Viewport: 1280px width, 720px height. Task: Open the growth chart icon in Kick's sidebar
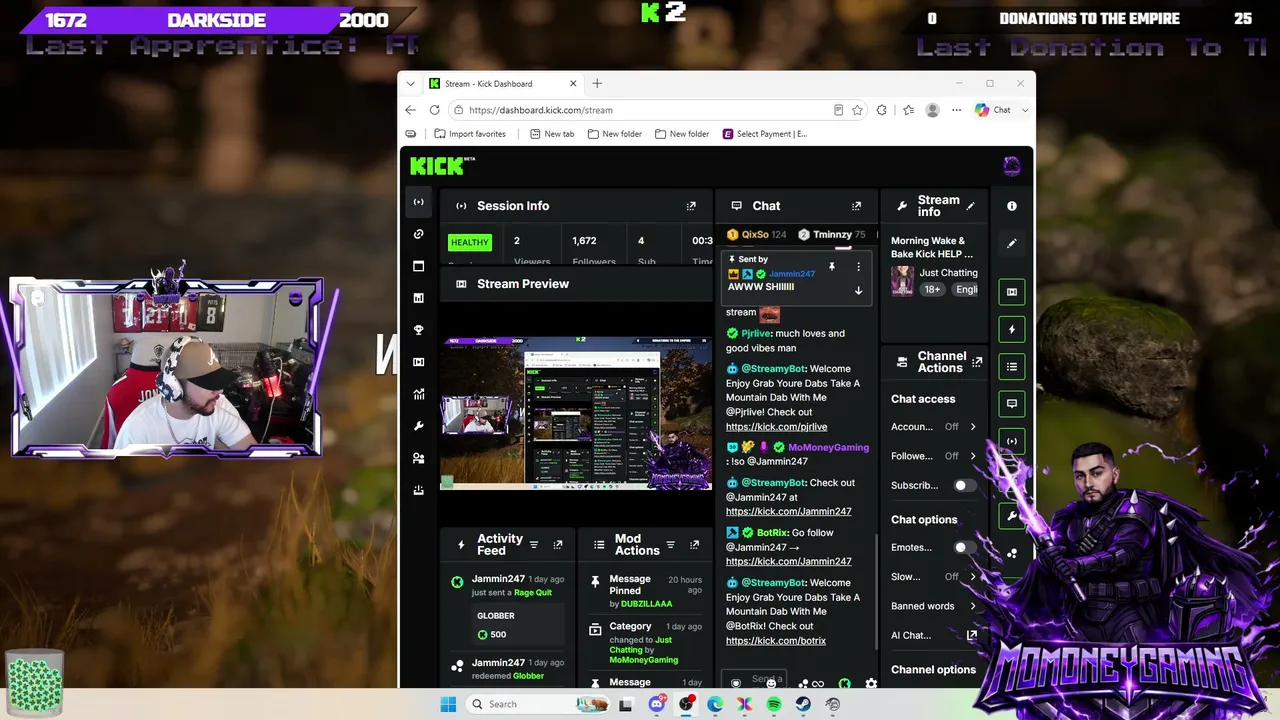click(419, 394)
